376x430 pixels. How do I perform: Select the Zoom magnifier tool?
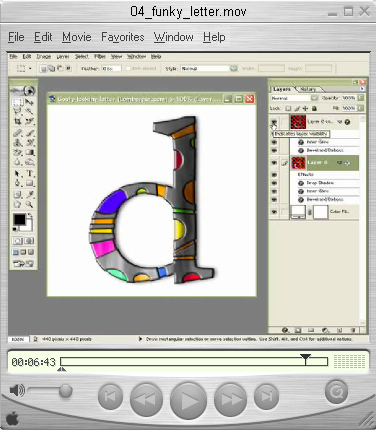pos(29,204)
